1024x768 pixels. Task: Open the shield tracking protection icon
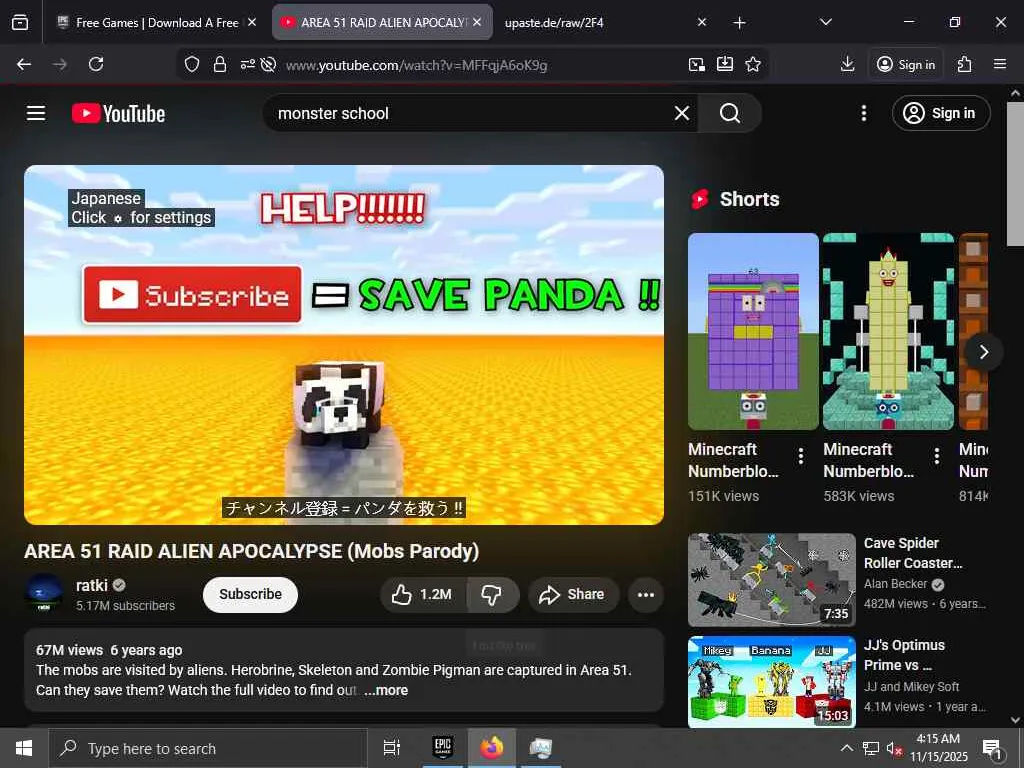(x=191, y=64)
